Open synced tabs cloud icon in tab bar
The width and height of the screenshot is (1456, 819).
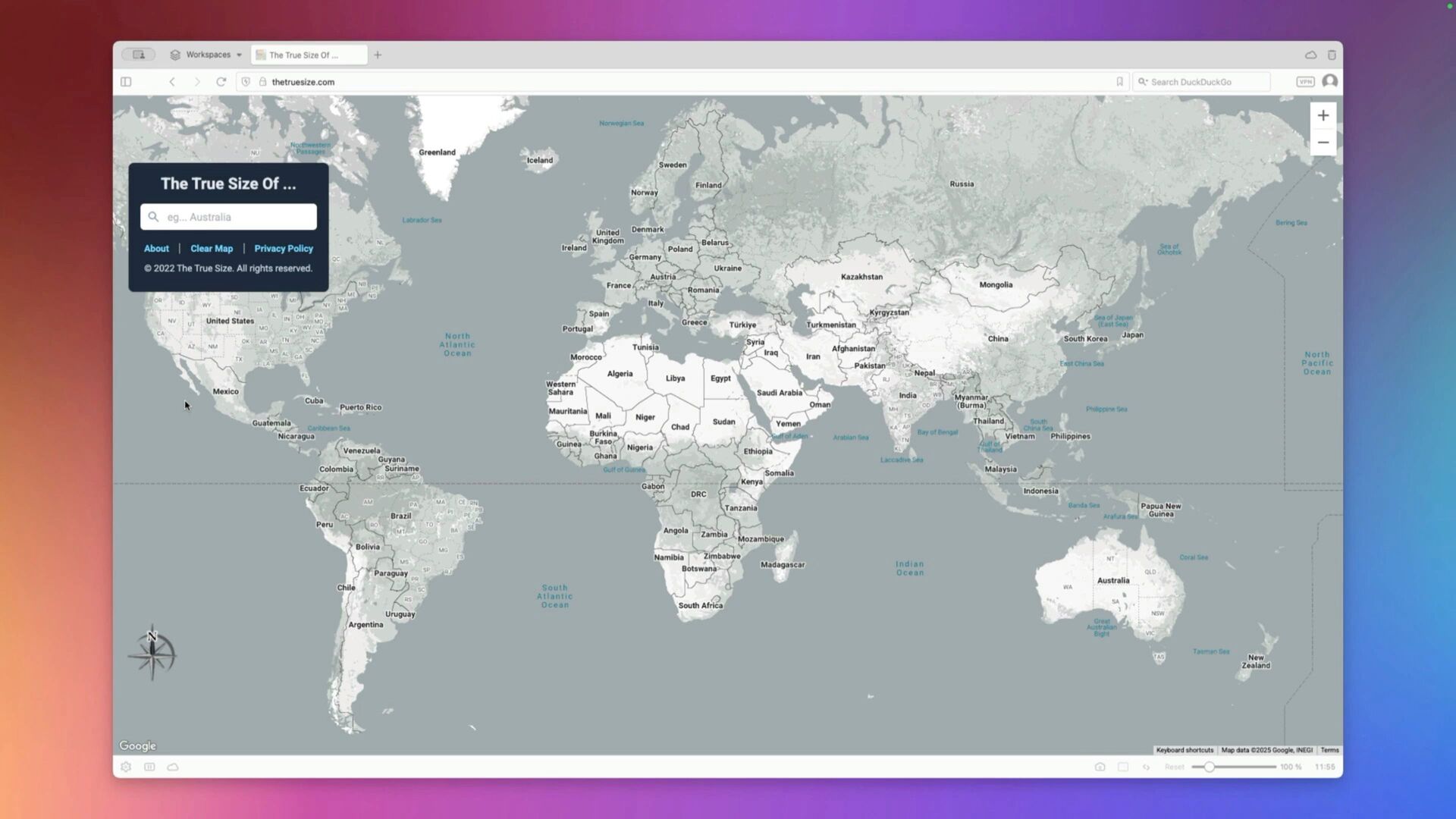(x=1310, y=55)
